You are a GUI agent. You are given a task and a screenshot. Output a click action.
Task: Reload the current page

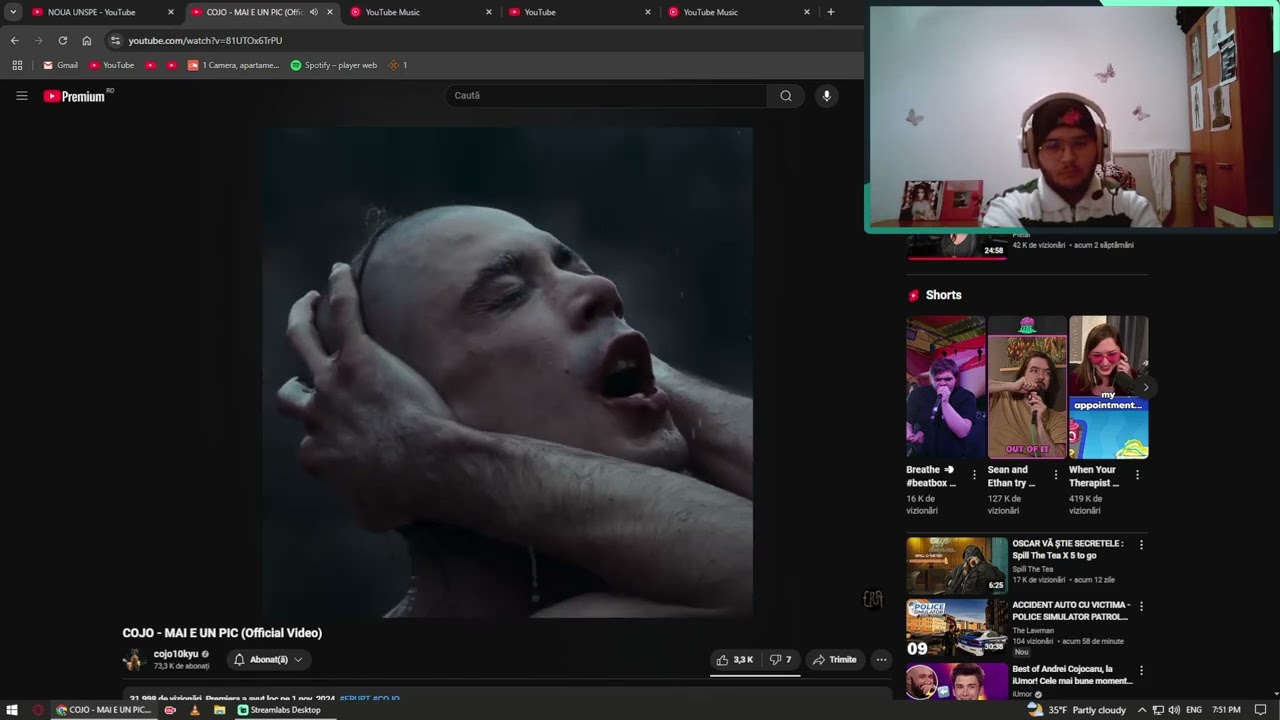pyautogui.click(x=62, y=40)
